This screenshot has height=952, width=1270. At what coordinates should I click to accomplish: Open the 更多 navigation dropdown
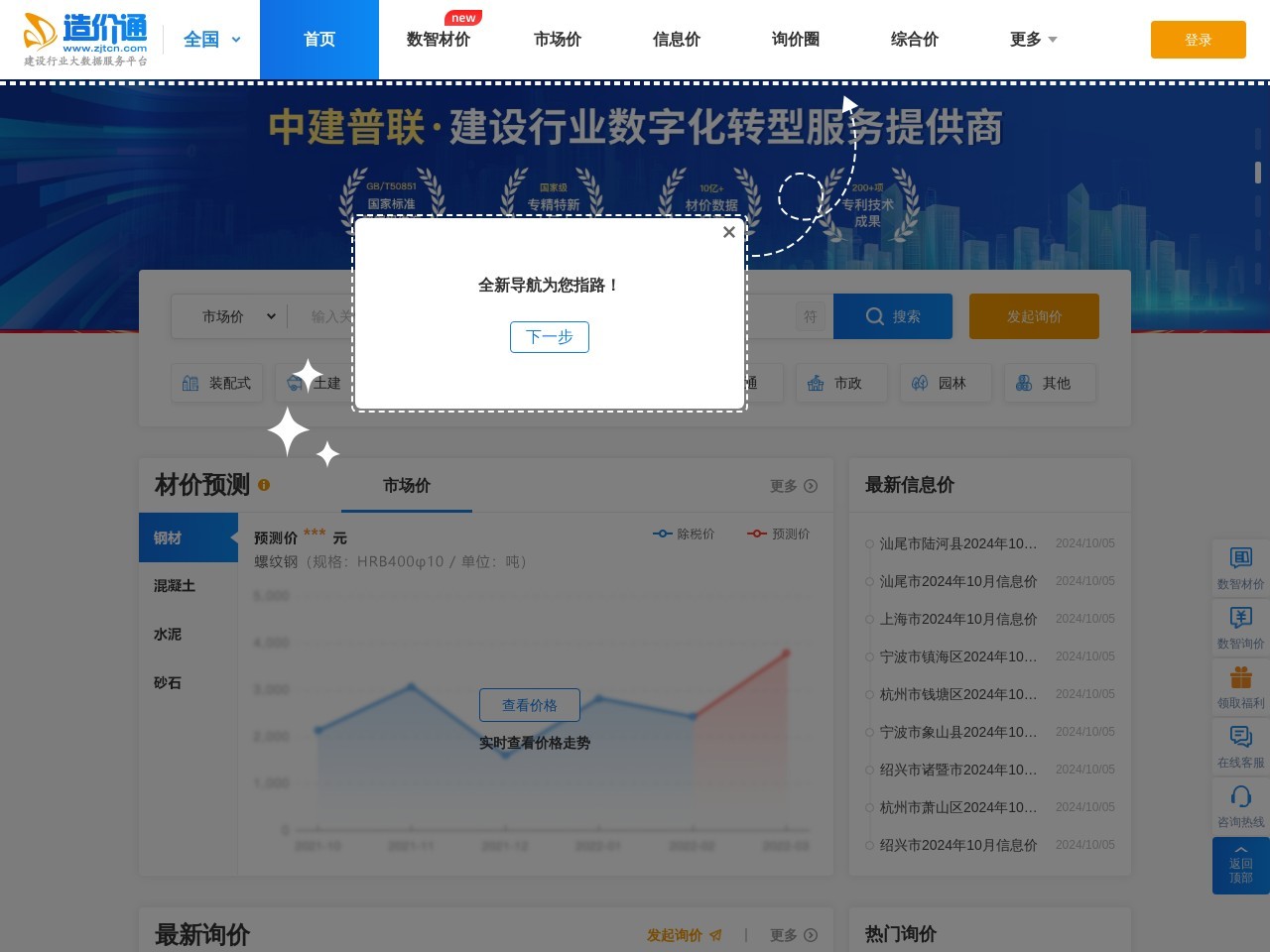click(1032, 40)
